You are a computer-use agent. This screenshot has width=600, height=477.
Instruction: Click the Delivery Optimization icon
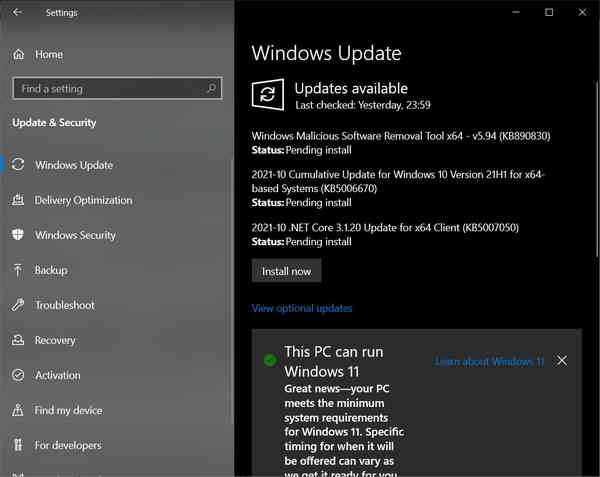18,200
